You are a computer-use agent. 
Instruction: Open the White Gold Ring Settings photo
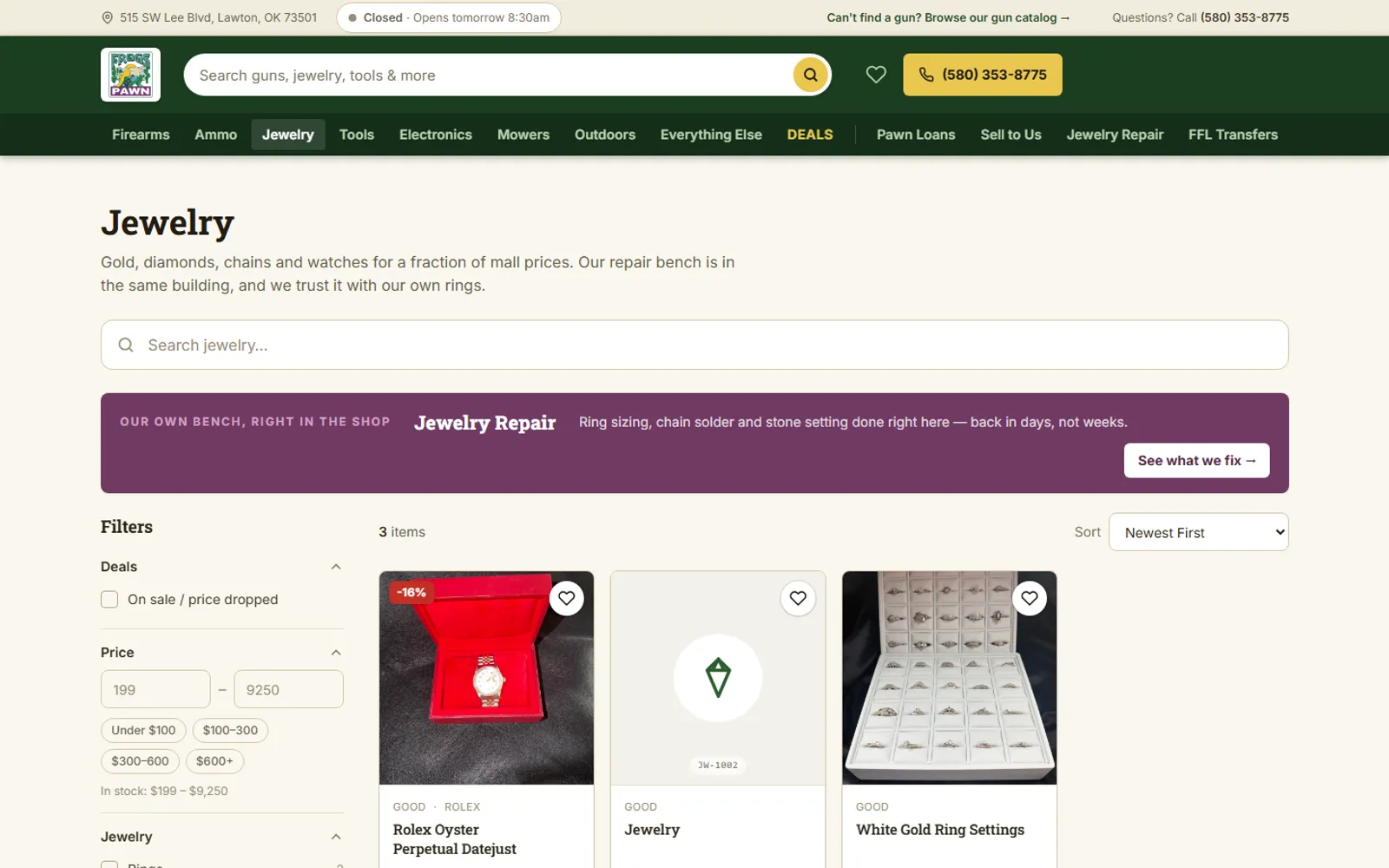949,678
